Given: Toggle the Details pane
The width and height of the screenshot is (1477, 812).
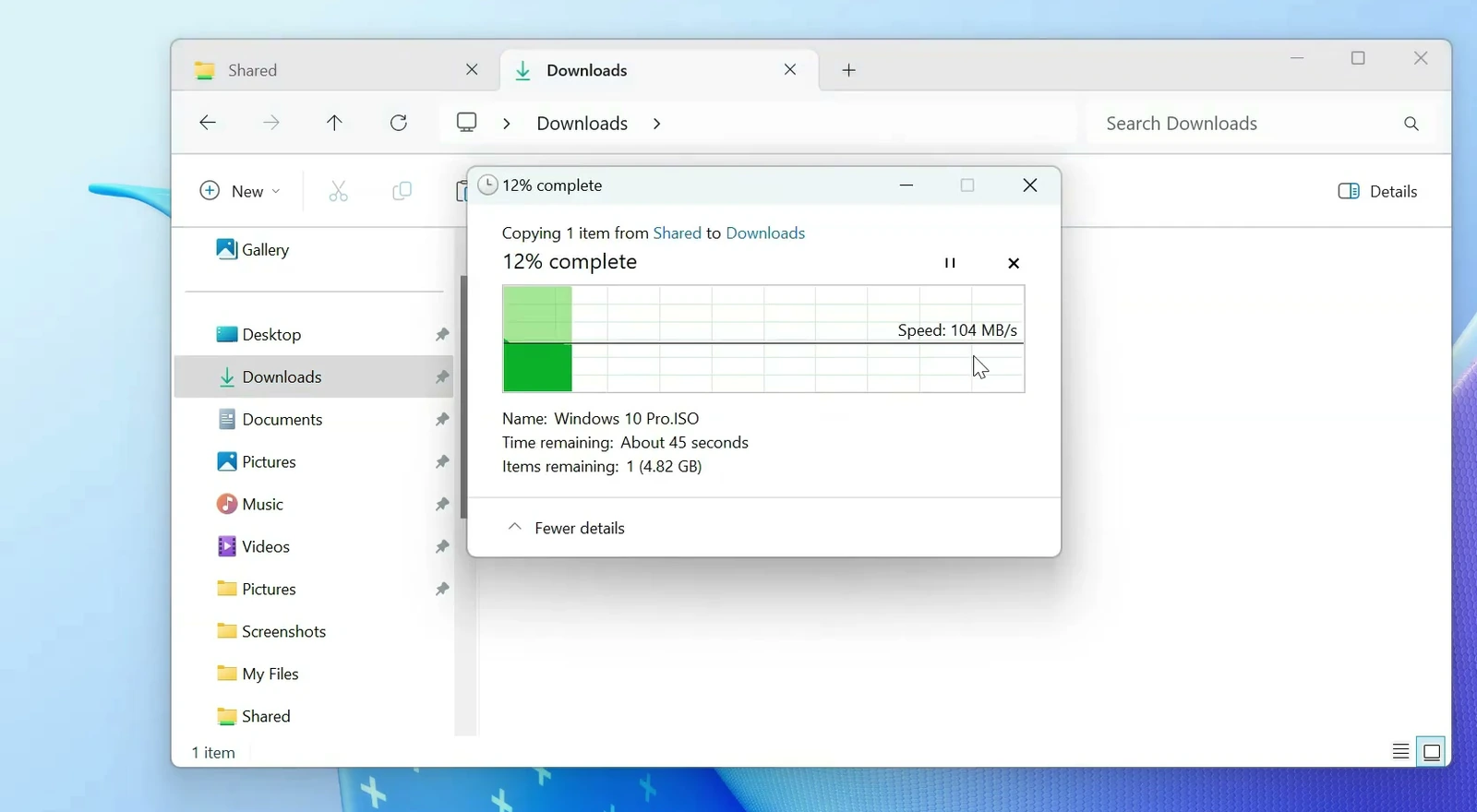Looking at the screenshot, I should click(1377, 191).
